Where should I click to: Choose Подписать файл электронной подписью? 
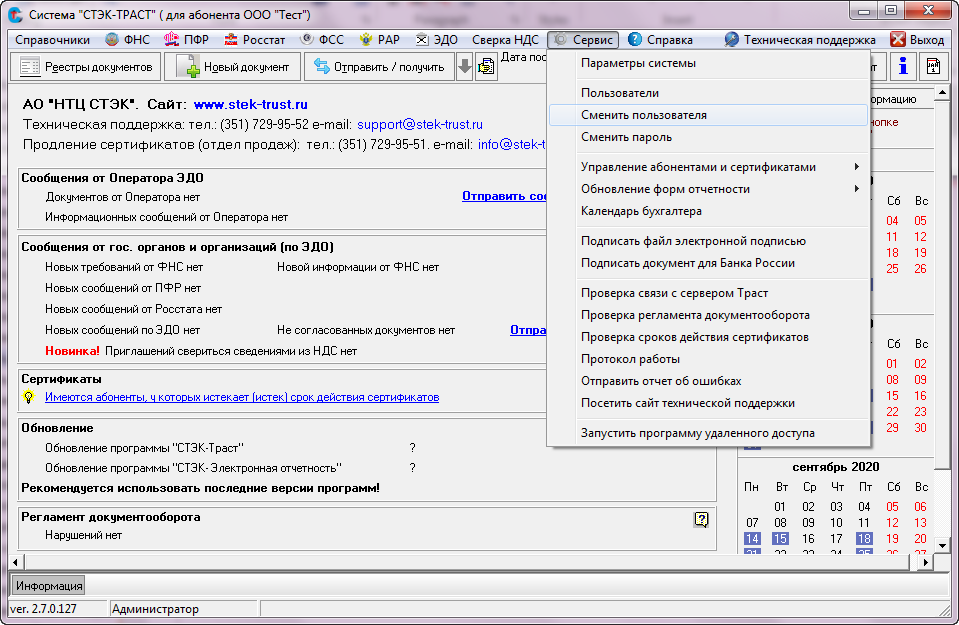click(709, 241)
